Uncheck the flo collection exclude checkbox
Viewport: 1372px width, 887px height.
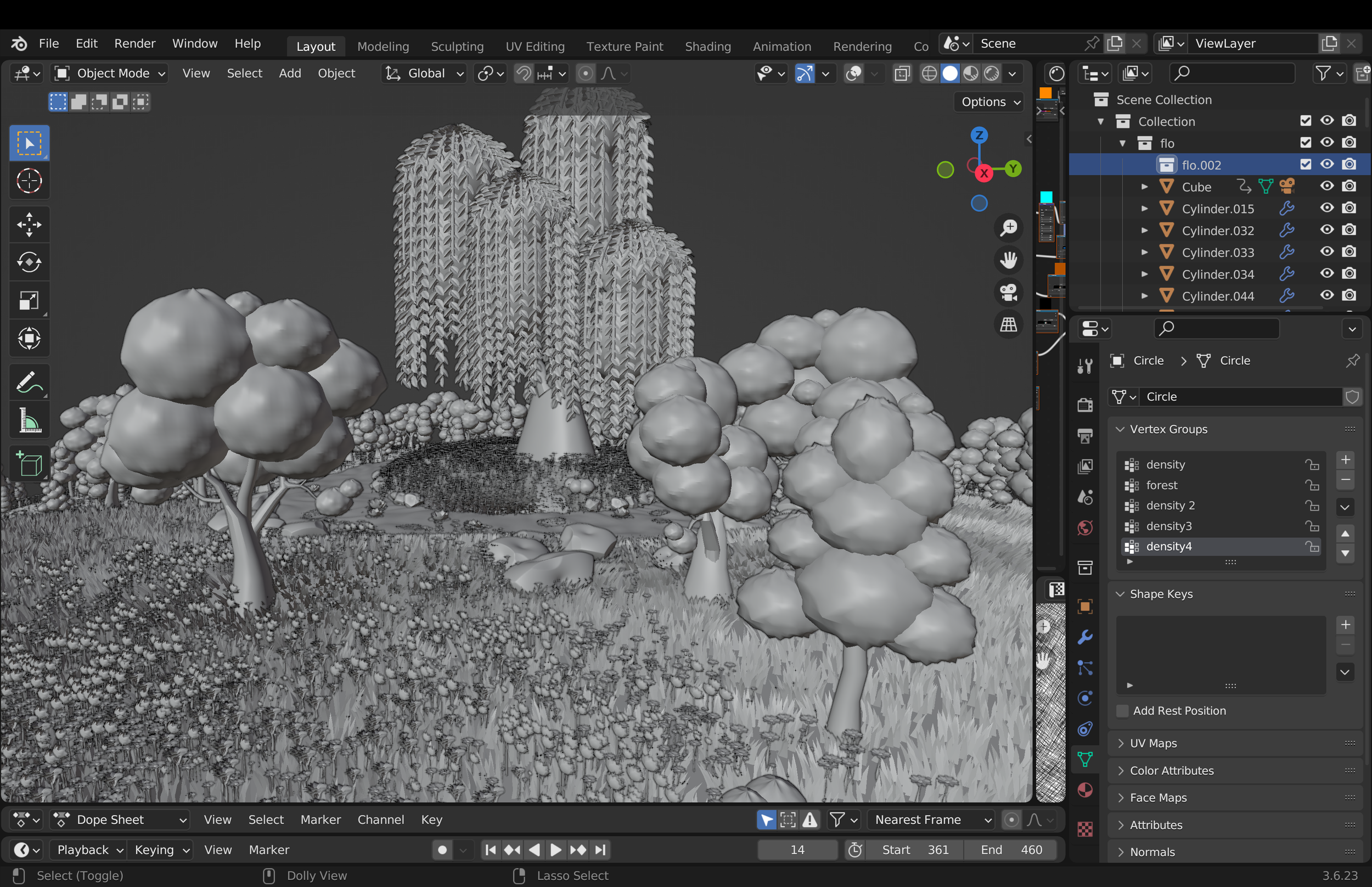point(1305,143)
